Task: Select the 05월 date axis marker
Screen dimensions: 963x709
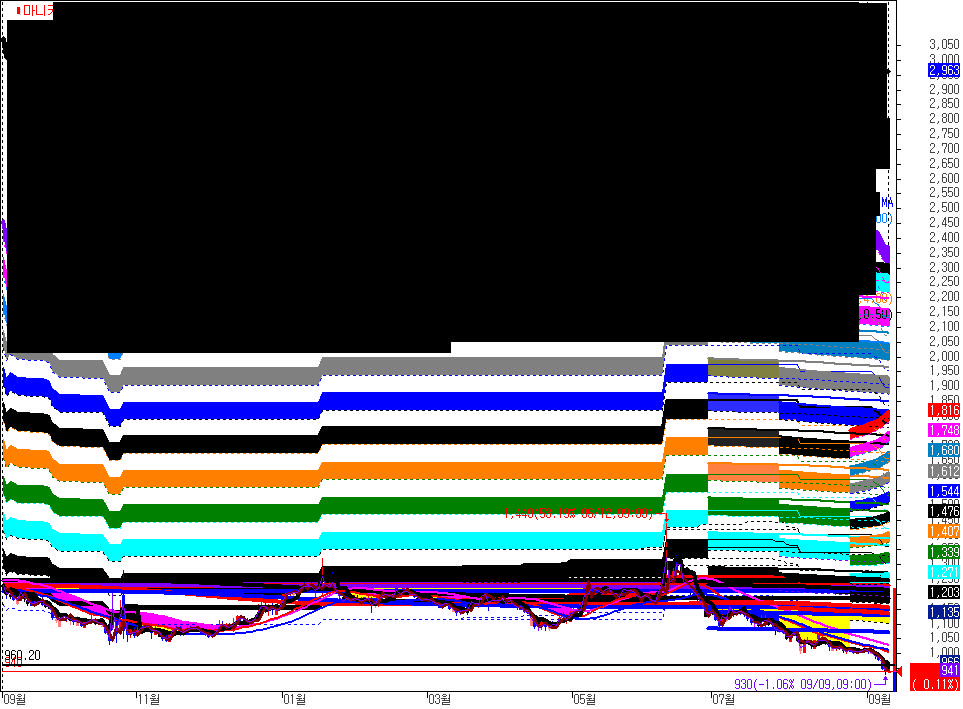Action: [x=584, y=698]
